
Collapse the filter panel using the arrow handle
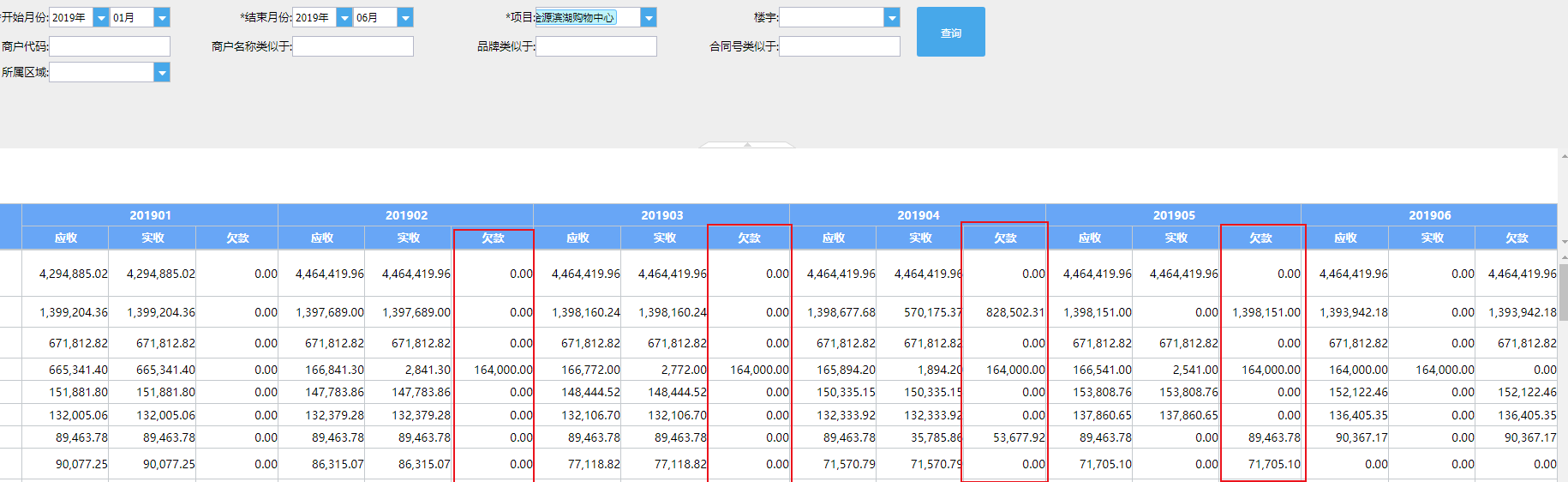click(x=747, y=145)
